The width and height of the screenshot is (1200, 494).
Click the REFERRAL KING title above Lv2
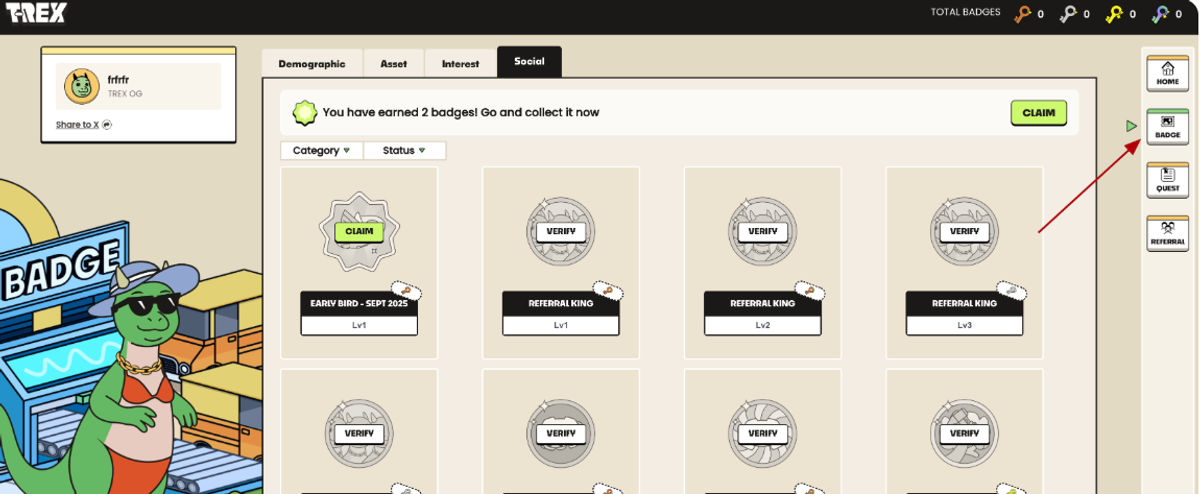click(762, 303)
